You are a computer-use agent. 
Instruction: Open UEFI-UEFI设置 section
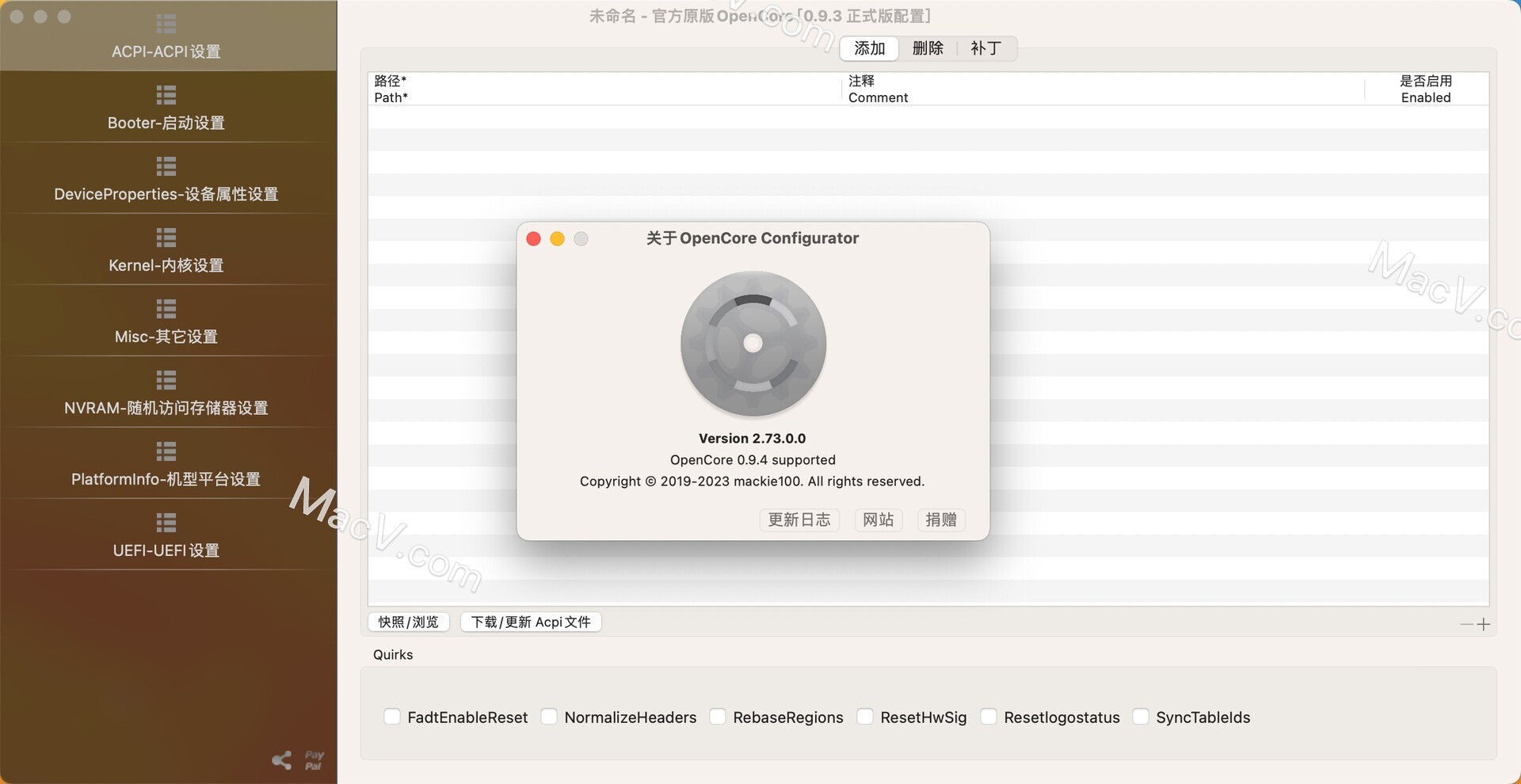point(166,550)
